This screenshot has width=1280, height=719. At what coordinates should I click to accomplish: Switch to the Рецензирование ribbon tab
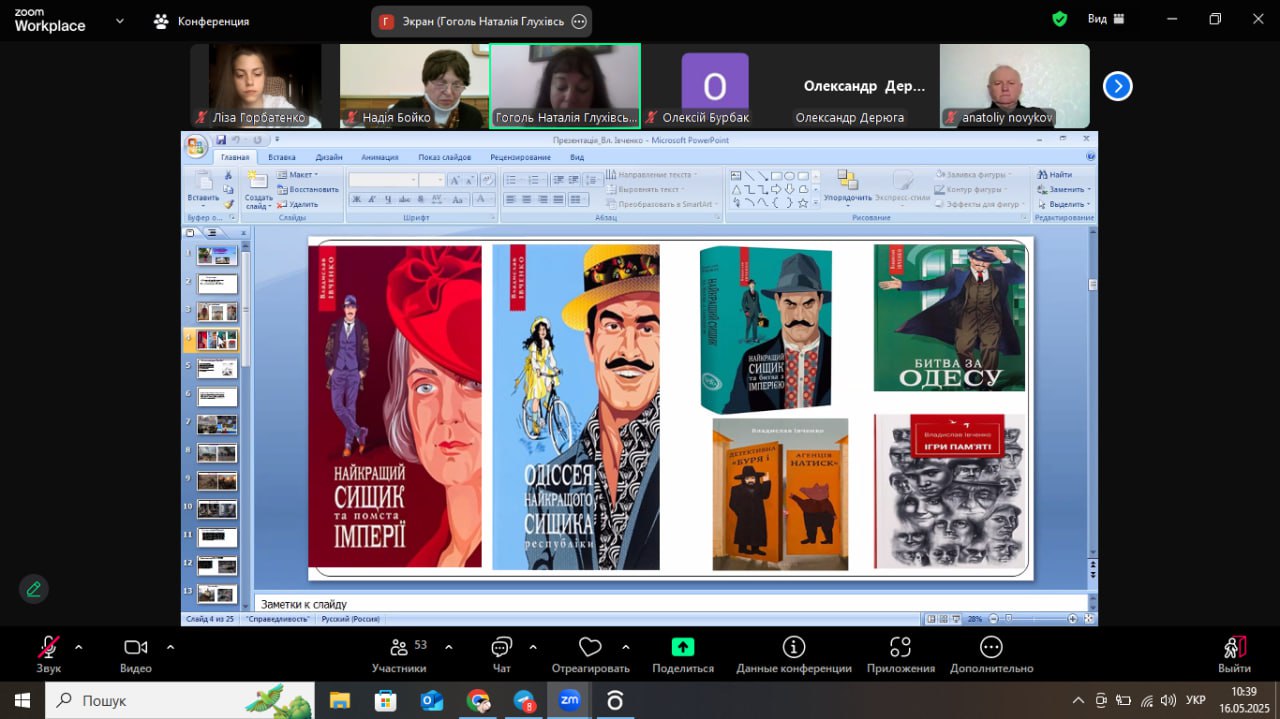click(520, 157)
